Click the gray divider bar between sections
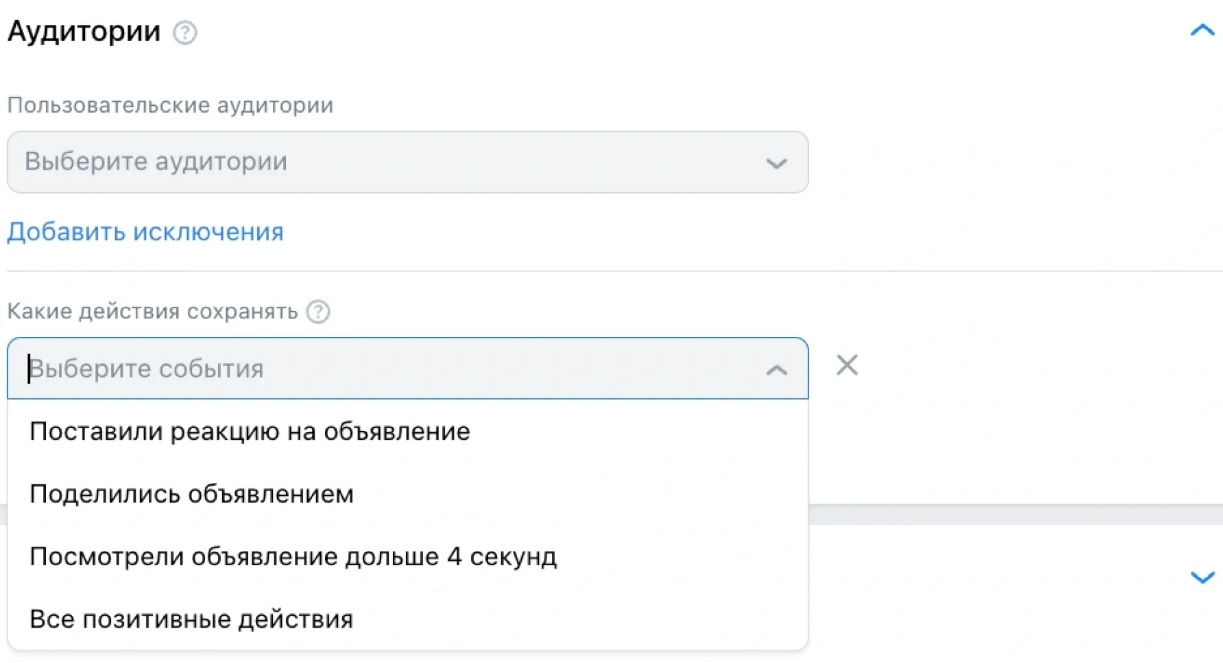The height and width of the screenshot is (663, 1223). click(1015, 515)
